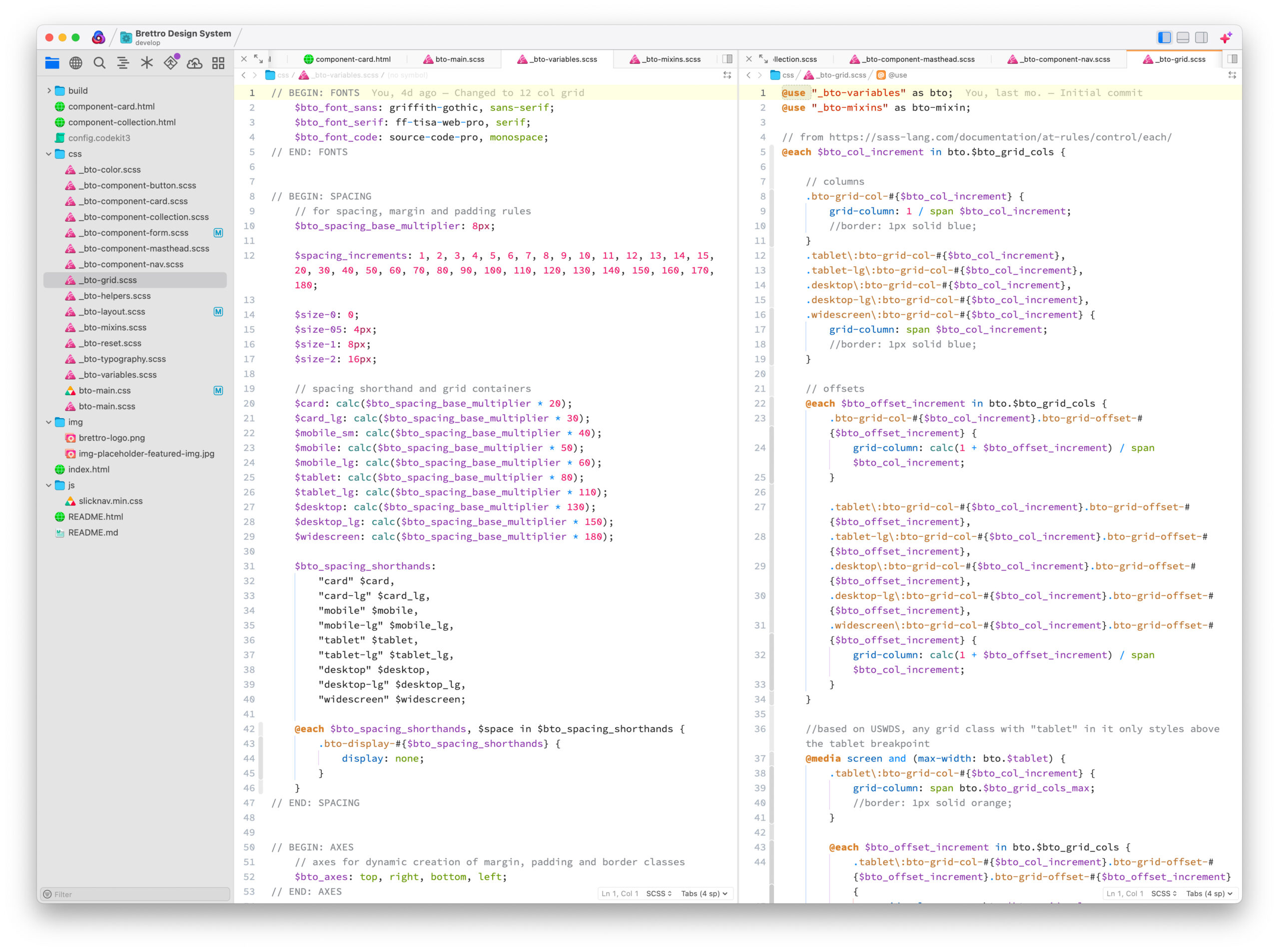Open right pane SCSS syntax dropdown
The width and height of the screenshot is (1279, 952).
tap(1164, 893)
